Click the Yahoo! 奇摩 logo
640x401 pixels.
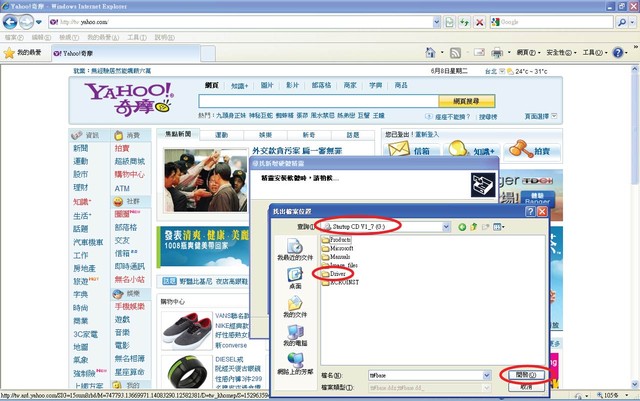129,99
